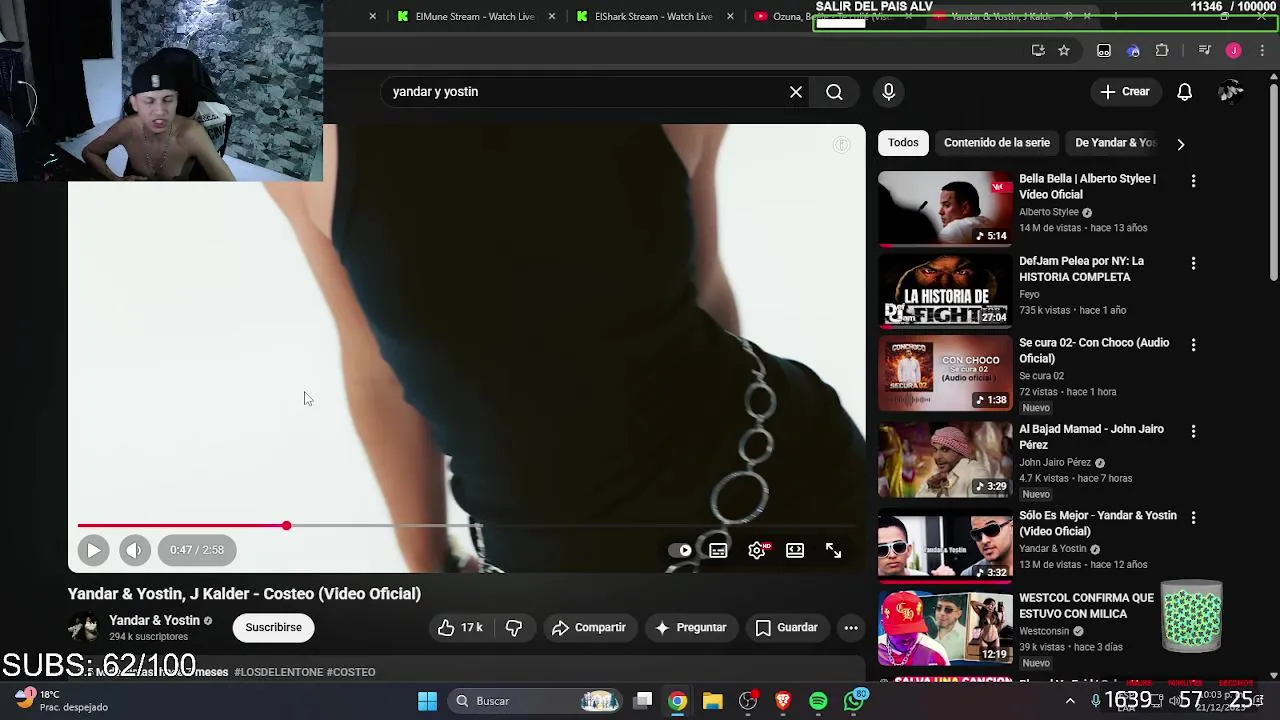Open the media controls icon in Chrome toolbar

pos(1205,50)
